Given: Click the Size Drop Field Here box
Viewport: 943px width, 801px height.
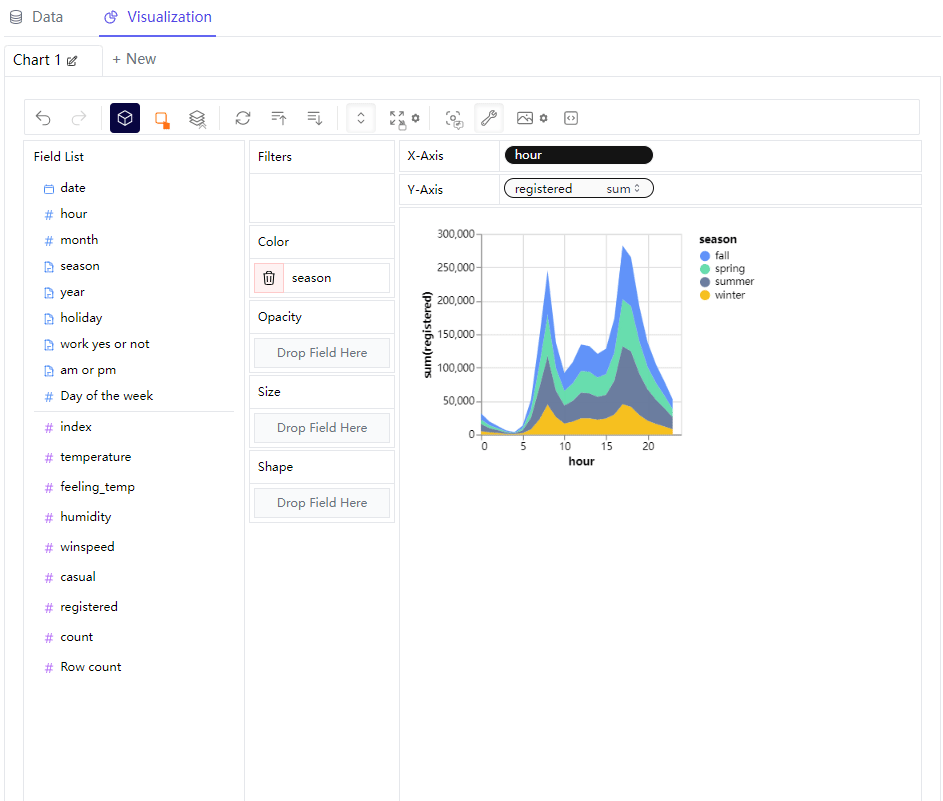Looking at the screenshot, I should pos(322,428).
